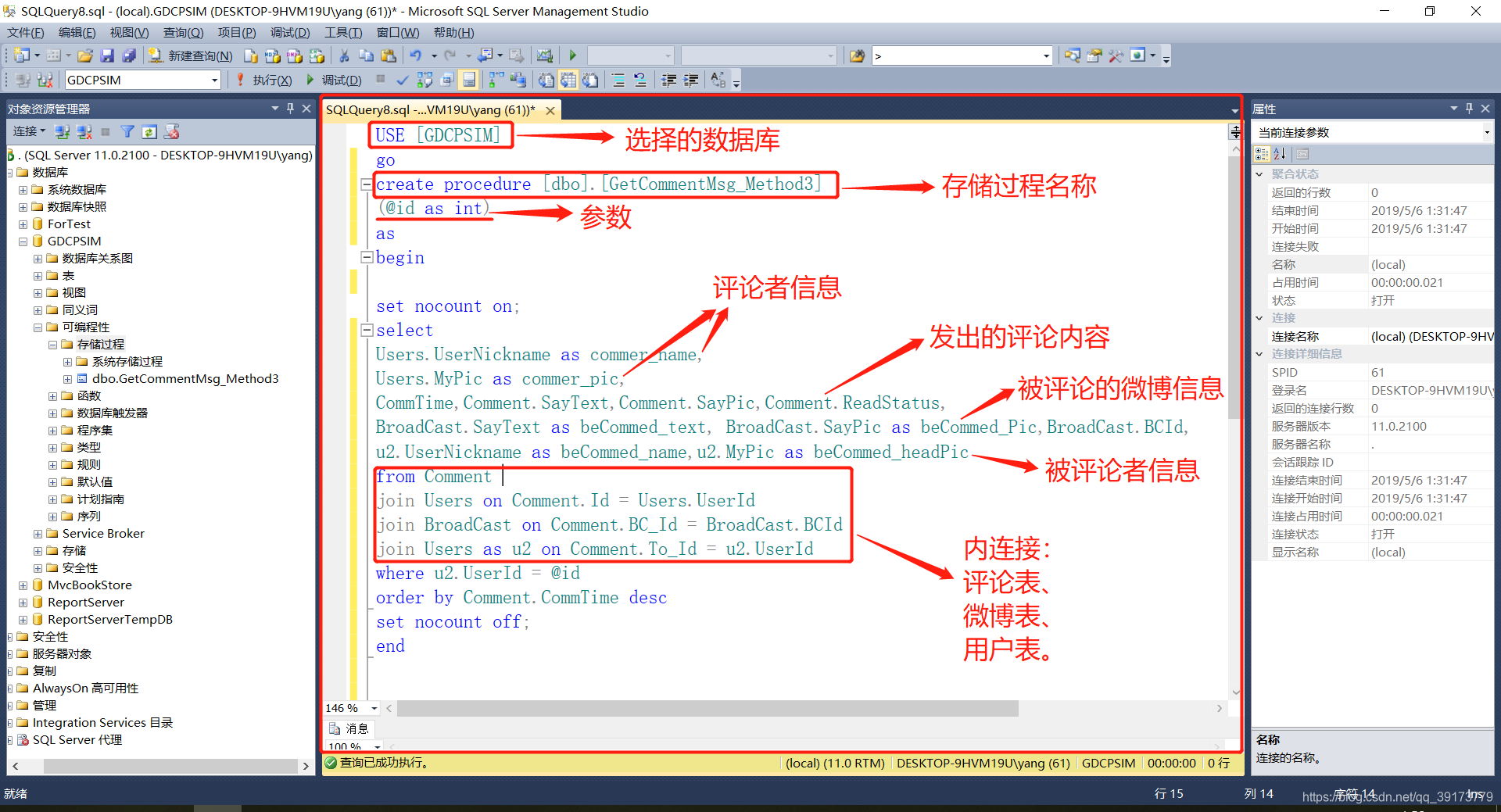Open the 工具(T) menu
The image size is (1501, 812).
(x=343, y=33)
